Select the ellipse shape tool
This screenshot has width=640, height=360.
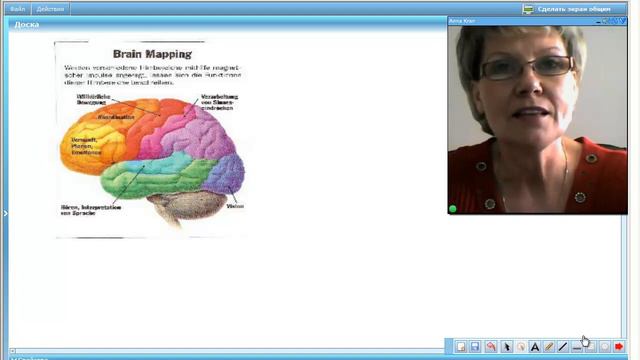point(604,347)
